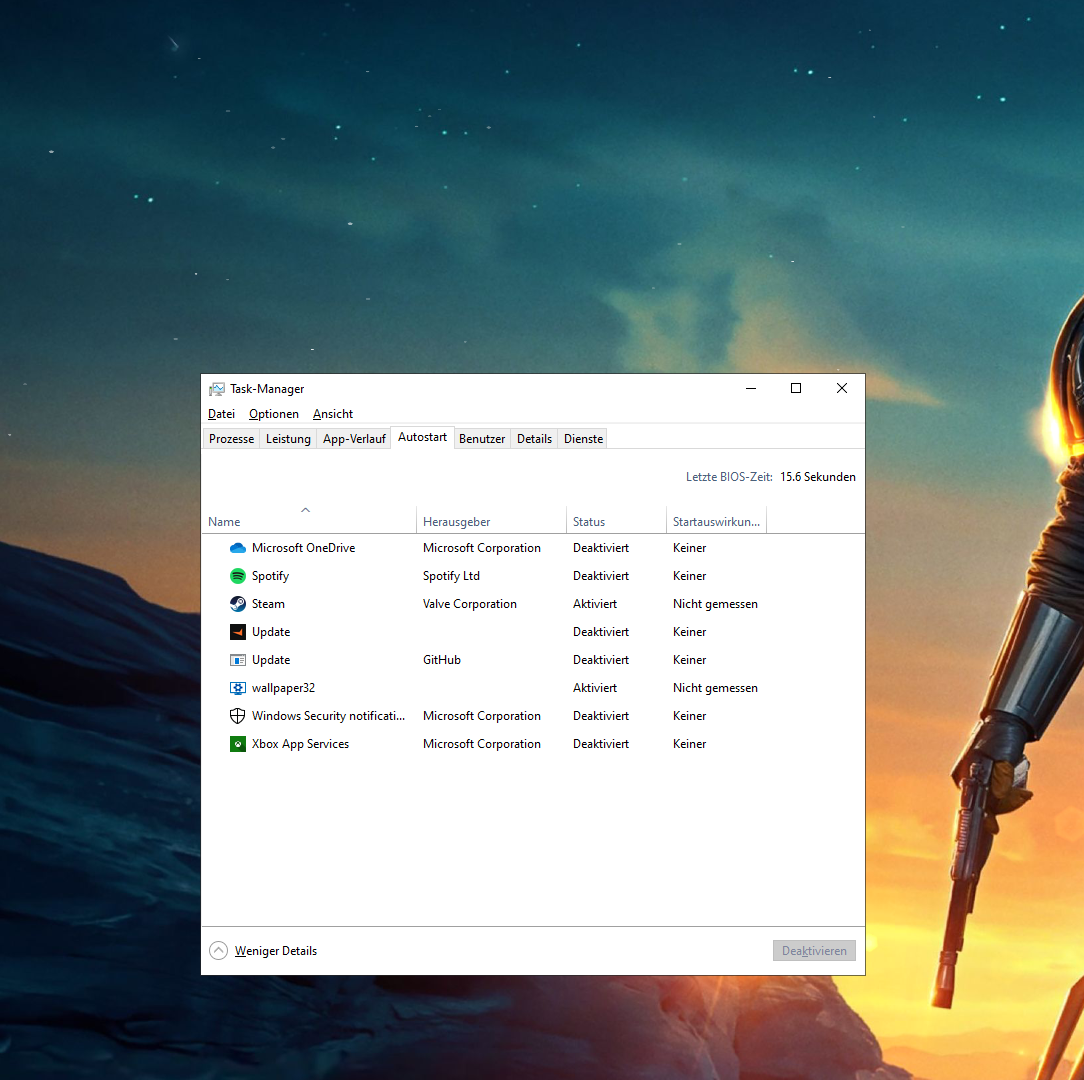This screenshot has height=1080, width=1084.
Task: Sort by Startauswirkungen column header
Action: 716,522
